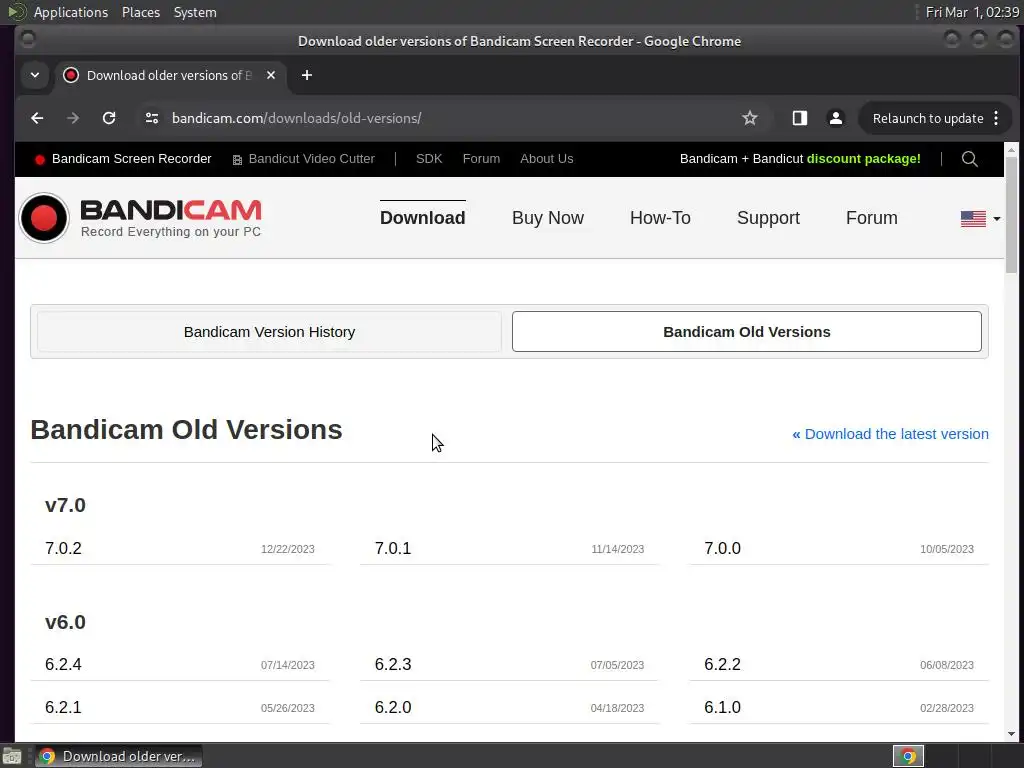Open the website search magnifier

[970, 159]
